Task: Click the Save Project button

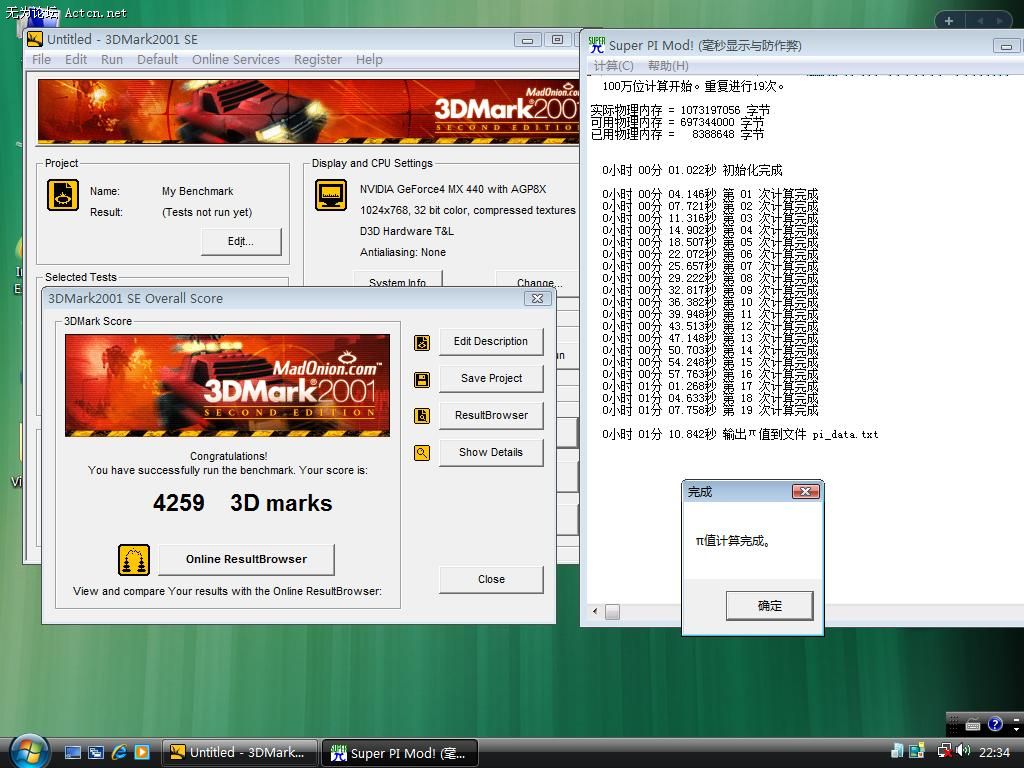Action: (491, 379)
